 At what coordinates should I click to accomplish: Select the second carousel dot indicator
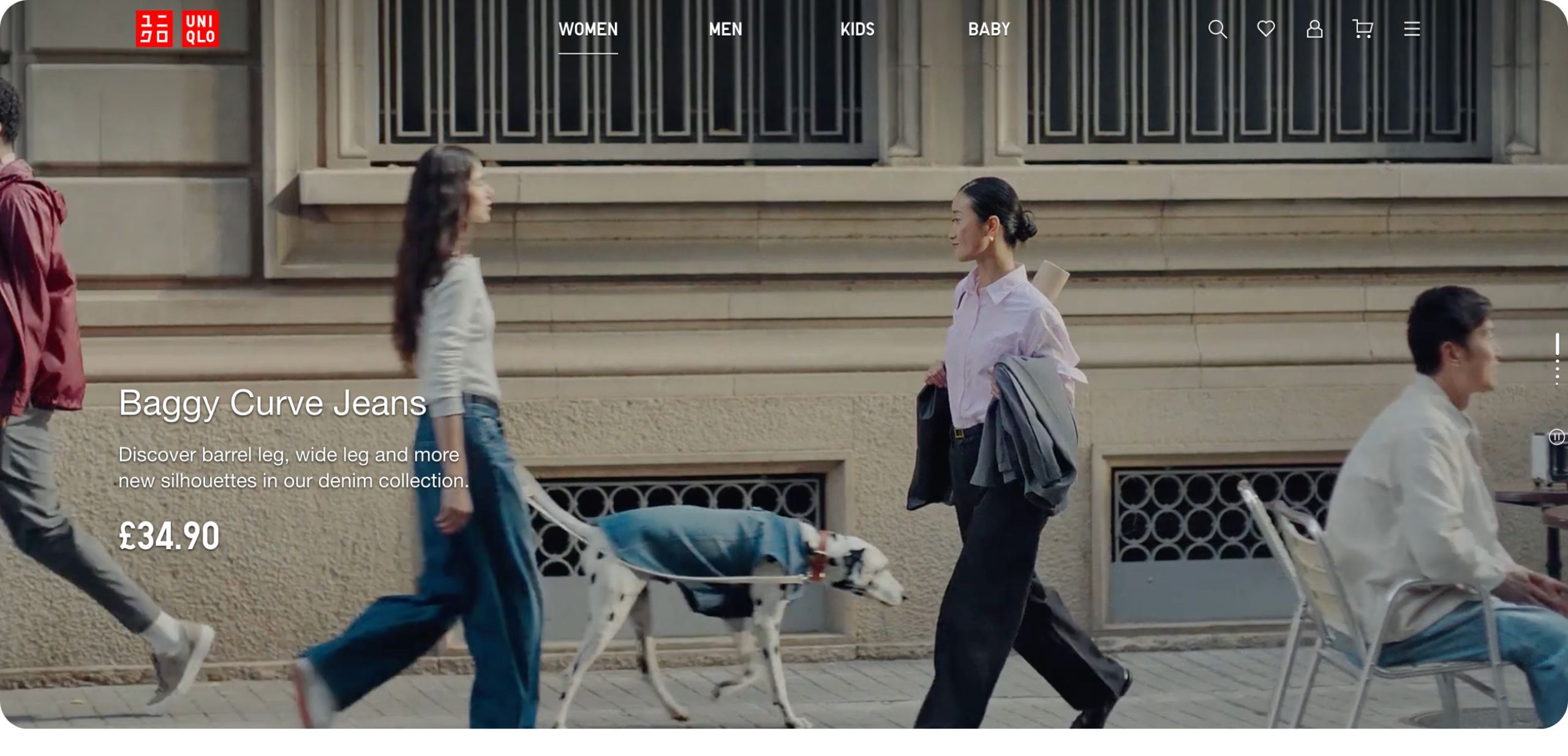(1557, 361)
